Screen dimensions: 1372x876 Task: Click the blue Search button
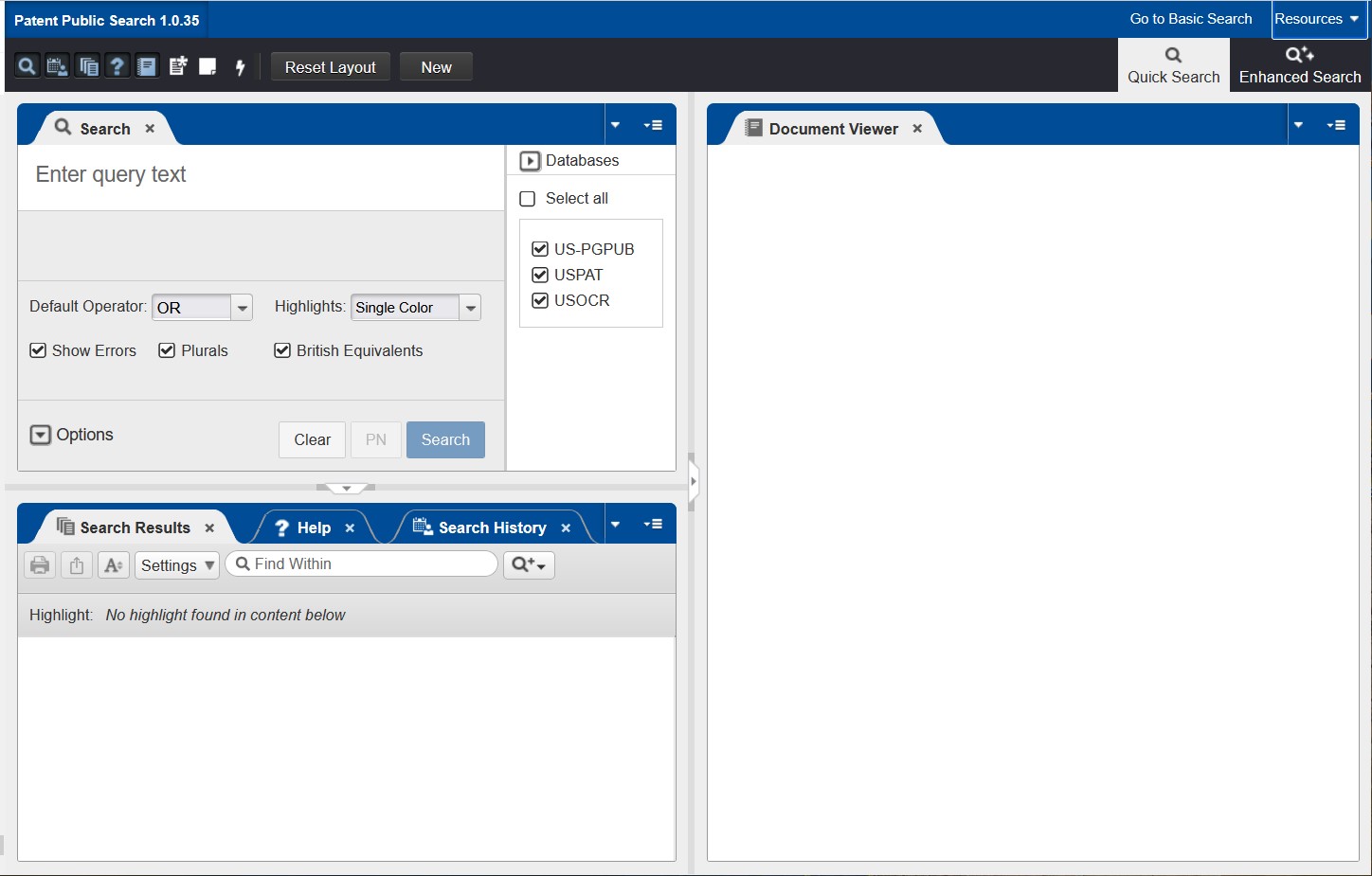pyautogui.click(x=445, y=439)
